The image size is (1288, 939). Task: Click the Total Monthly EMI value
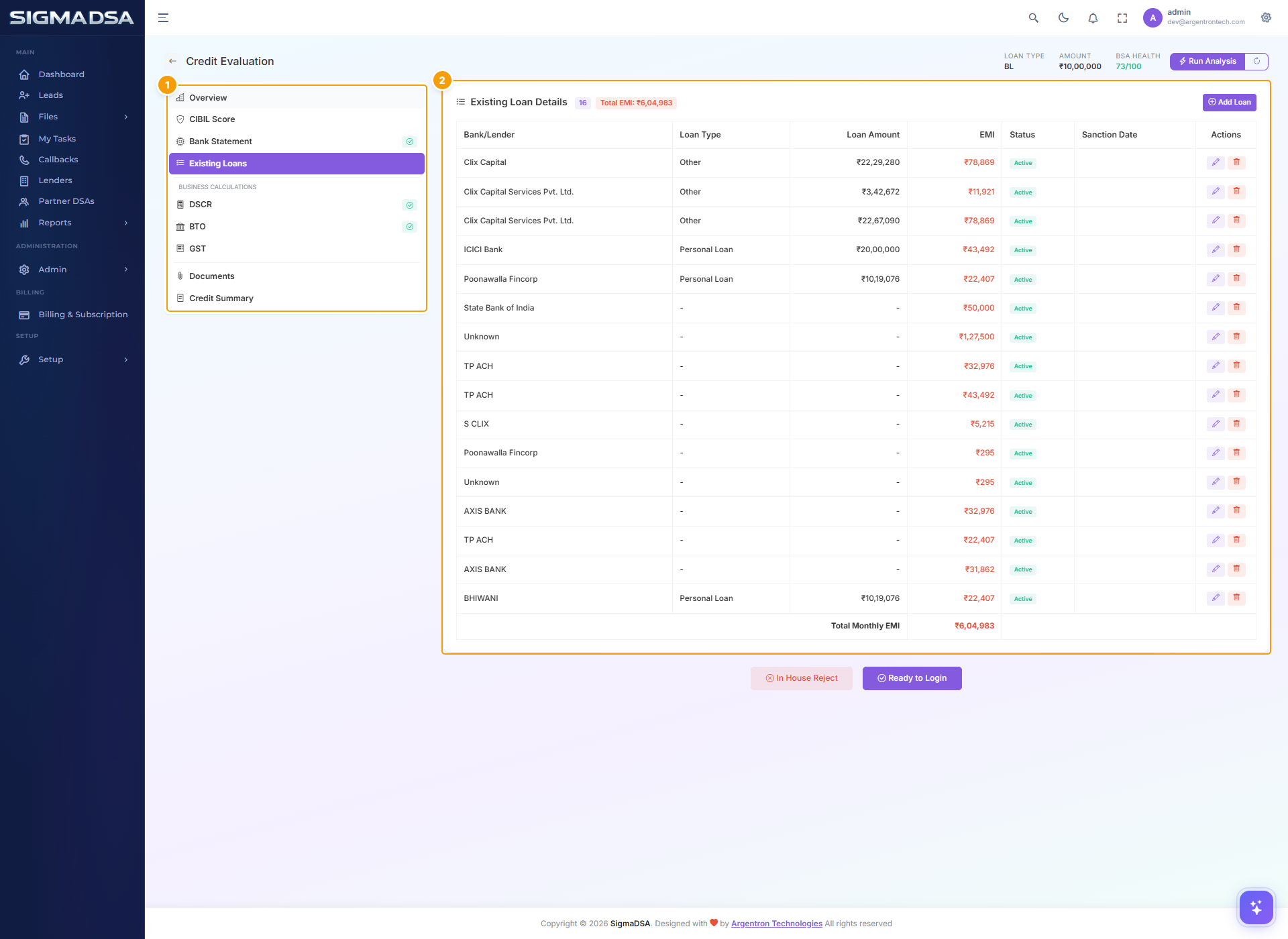point(974,626)
